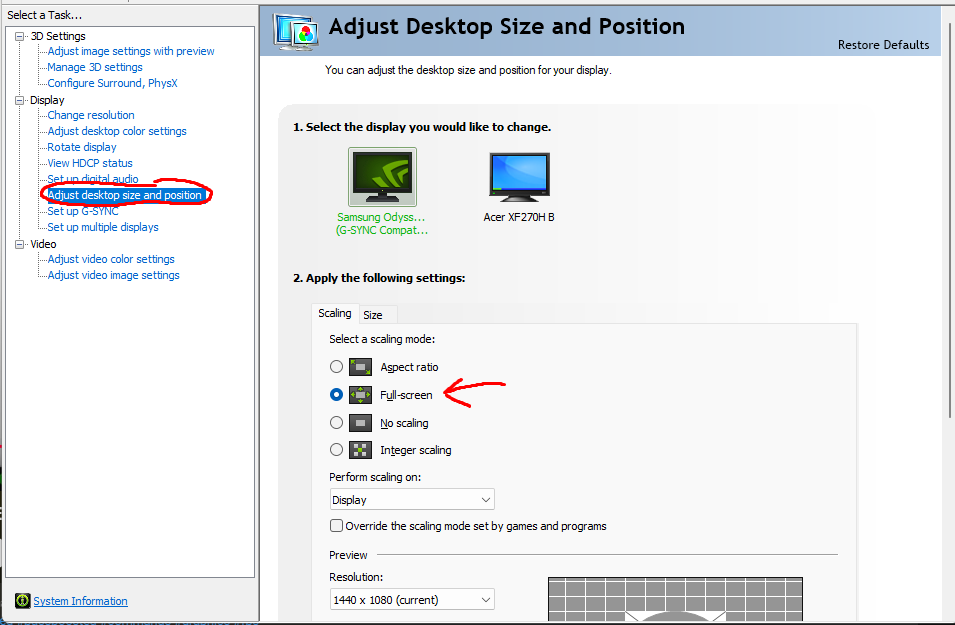Select the Samsung Odyssey display monitor icon
Viewport: 955px width, 625px height.
click(382, 177)
